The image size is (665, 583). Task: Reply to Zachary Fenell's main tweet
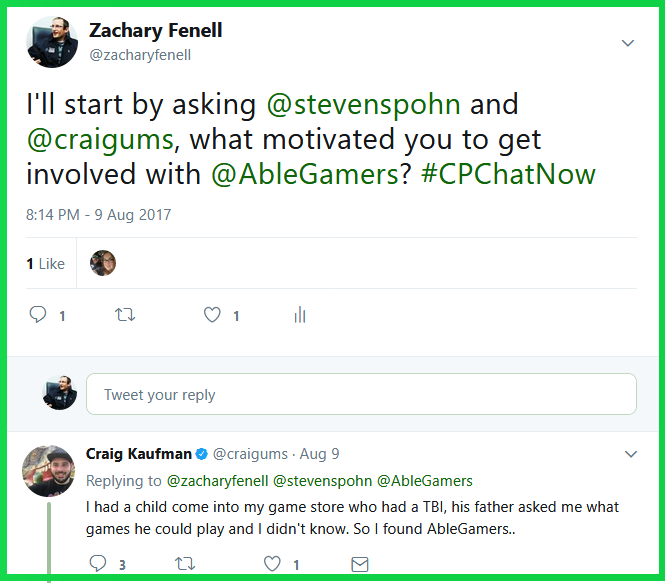click(39, 315)
